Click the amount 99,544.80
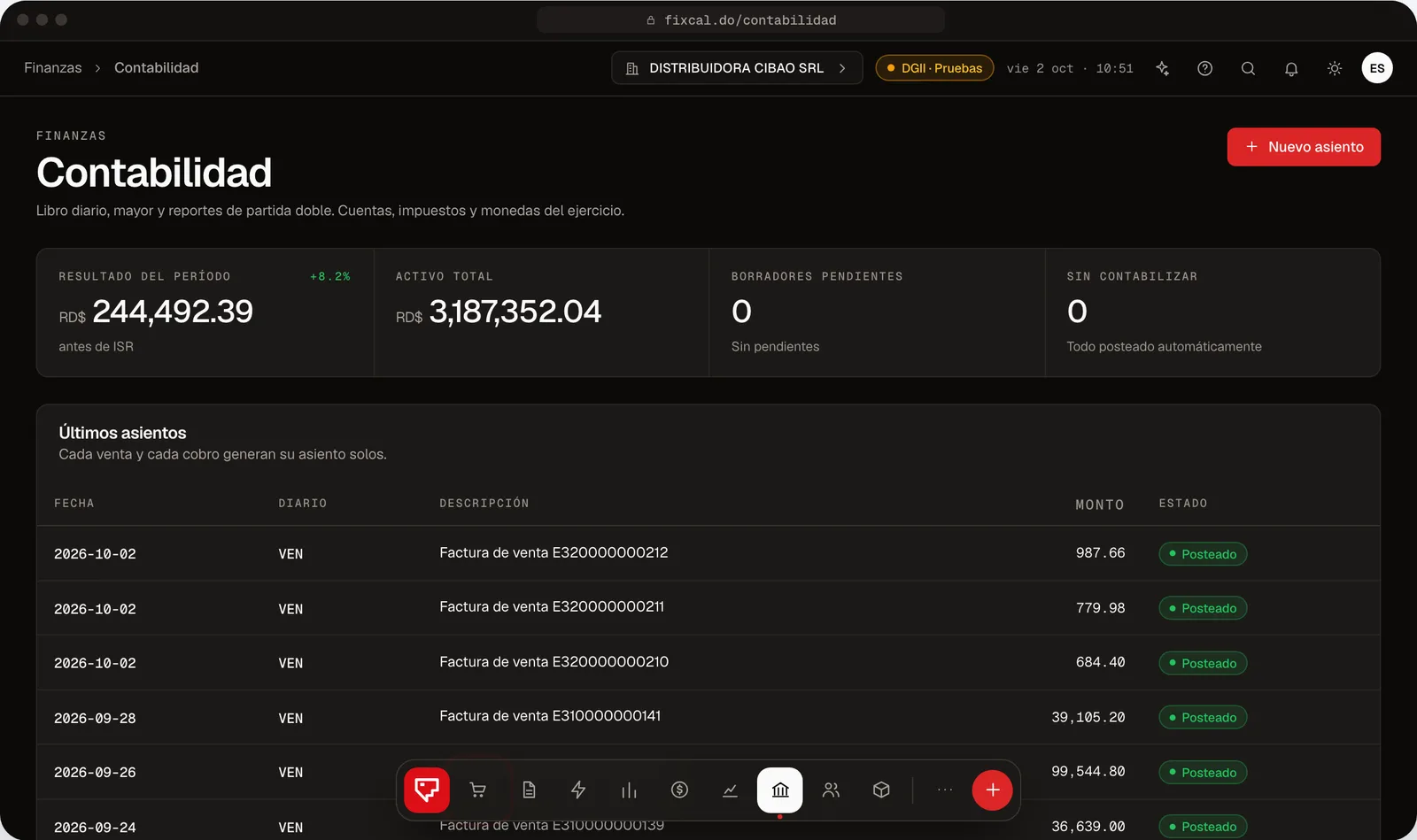Screen dimensions: 1417x840 coord(1088,772)
